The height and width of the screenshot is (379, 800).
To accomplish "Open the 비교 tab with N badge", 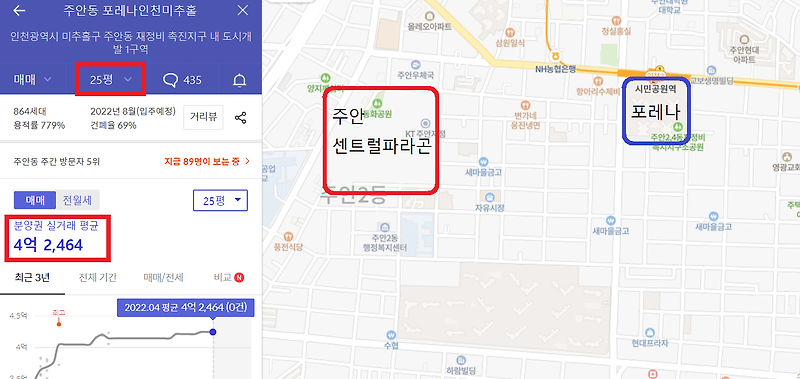I will 229,278.
